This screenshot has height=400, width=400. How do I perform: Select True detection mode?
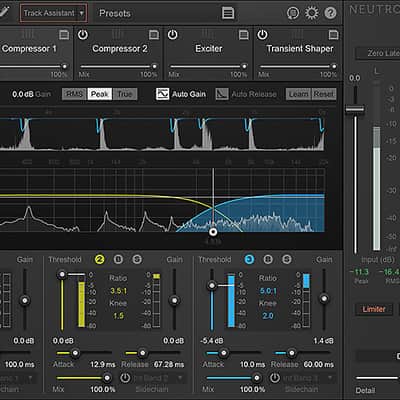coord(125,94)
